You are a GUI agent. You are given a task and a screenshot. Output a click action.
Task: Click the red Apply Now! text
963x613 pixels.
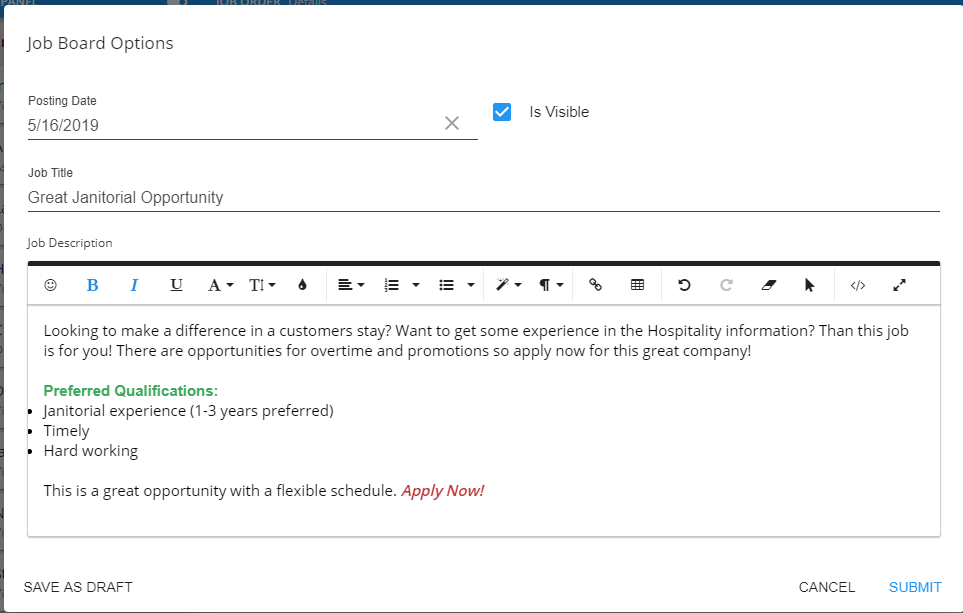tap(443, 491)
